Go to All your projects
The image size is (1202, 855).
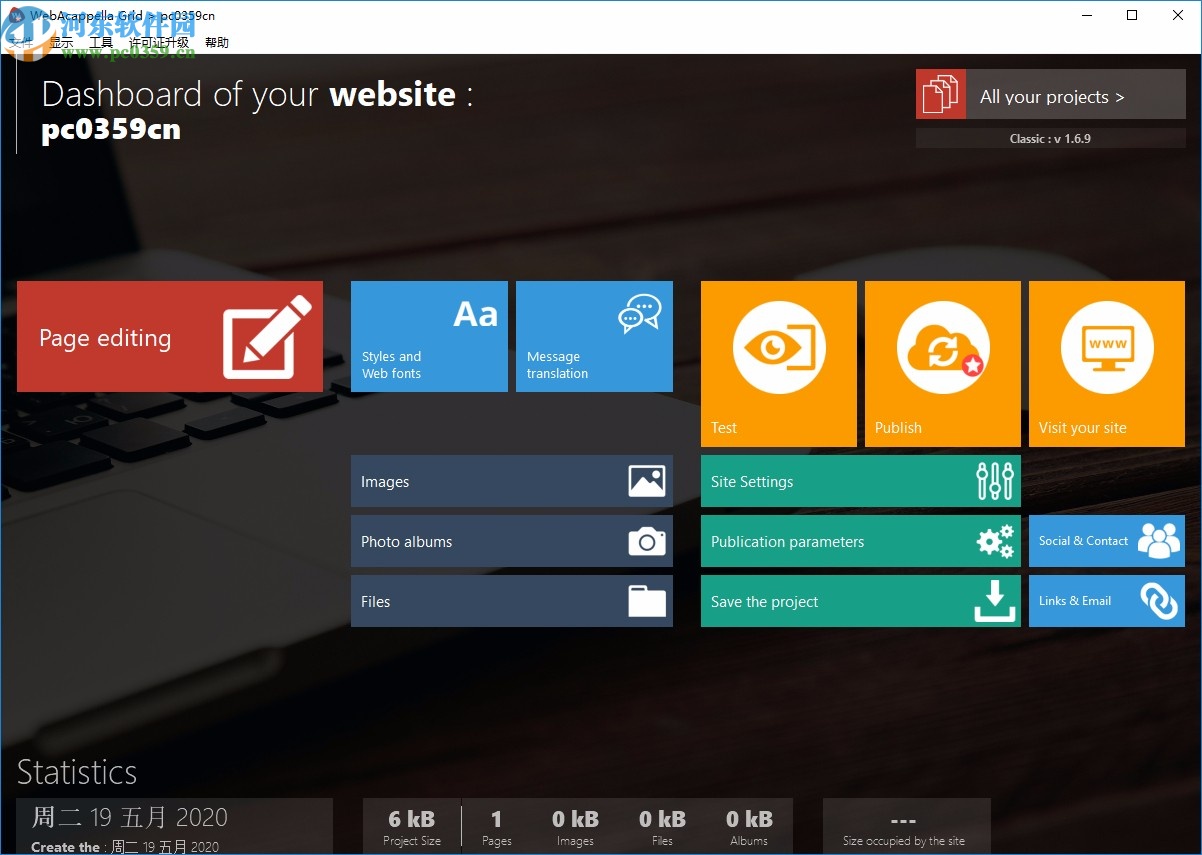coord(1051,95)
